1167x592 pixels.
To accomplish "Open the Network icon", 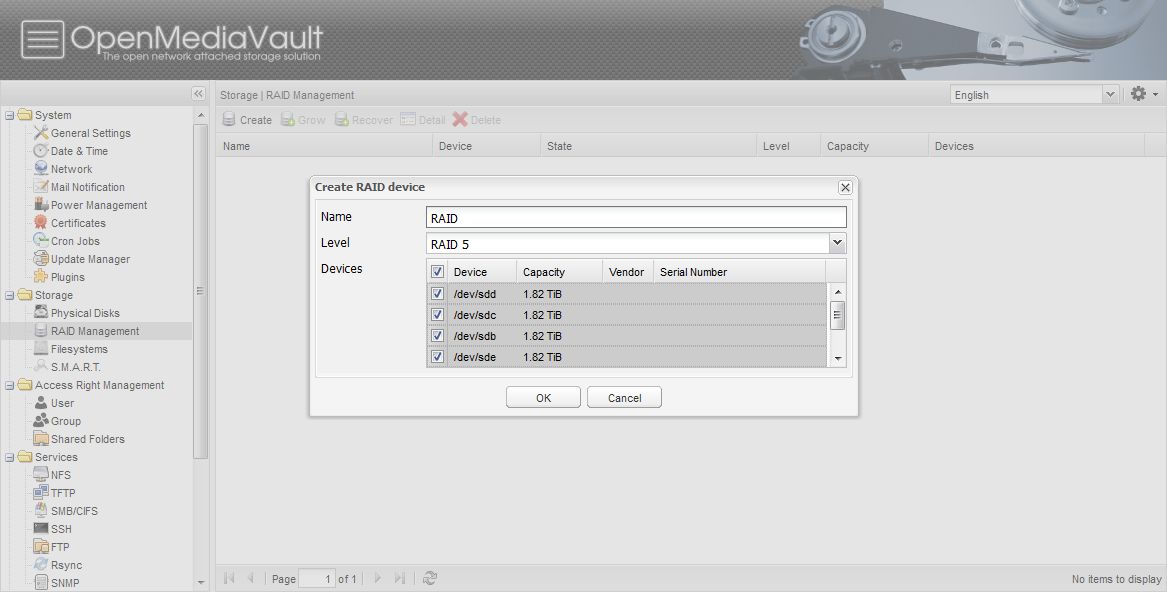I will point(41,169).
